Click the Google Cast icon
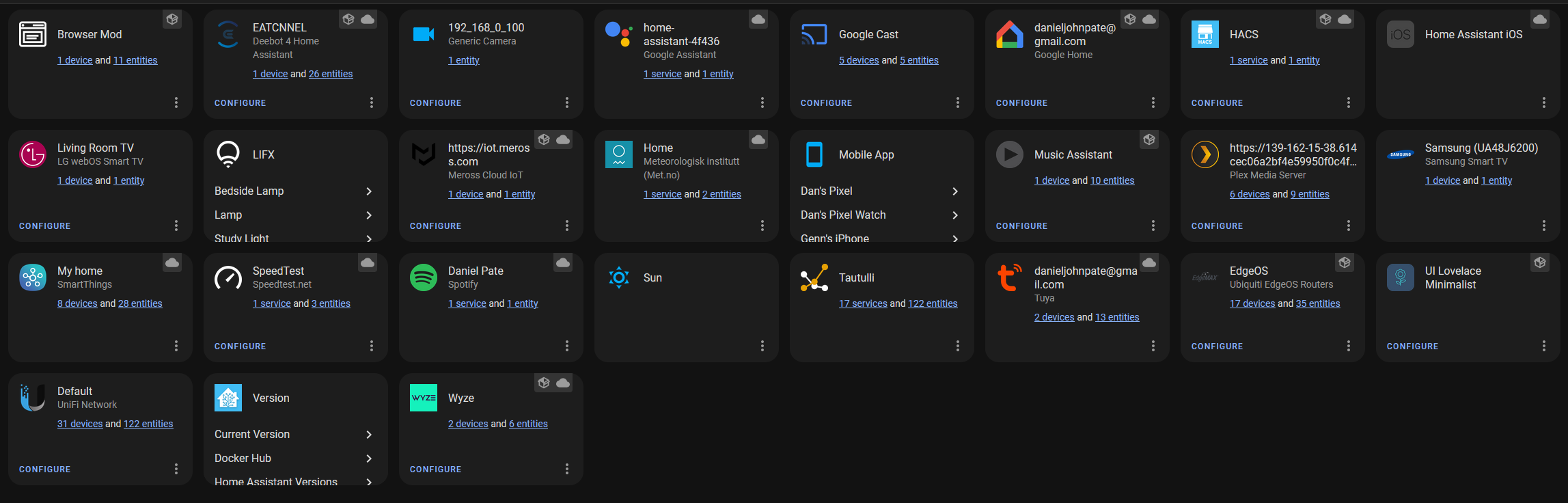 pyautogui.click(x=814, y=34)
